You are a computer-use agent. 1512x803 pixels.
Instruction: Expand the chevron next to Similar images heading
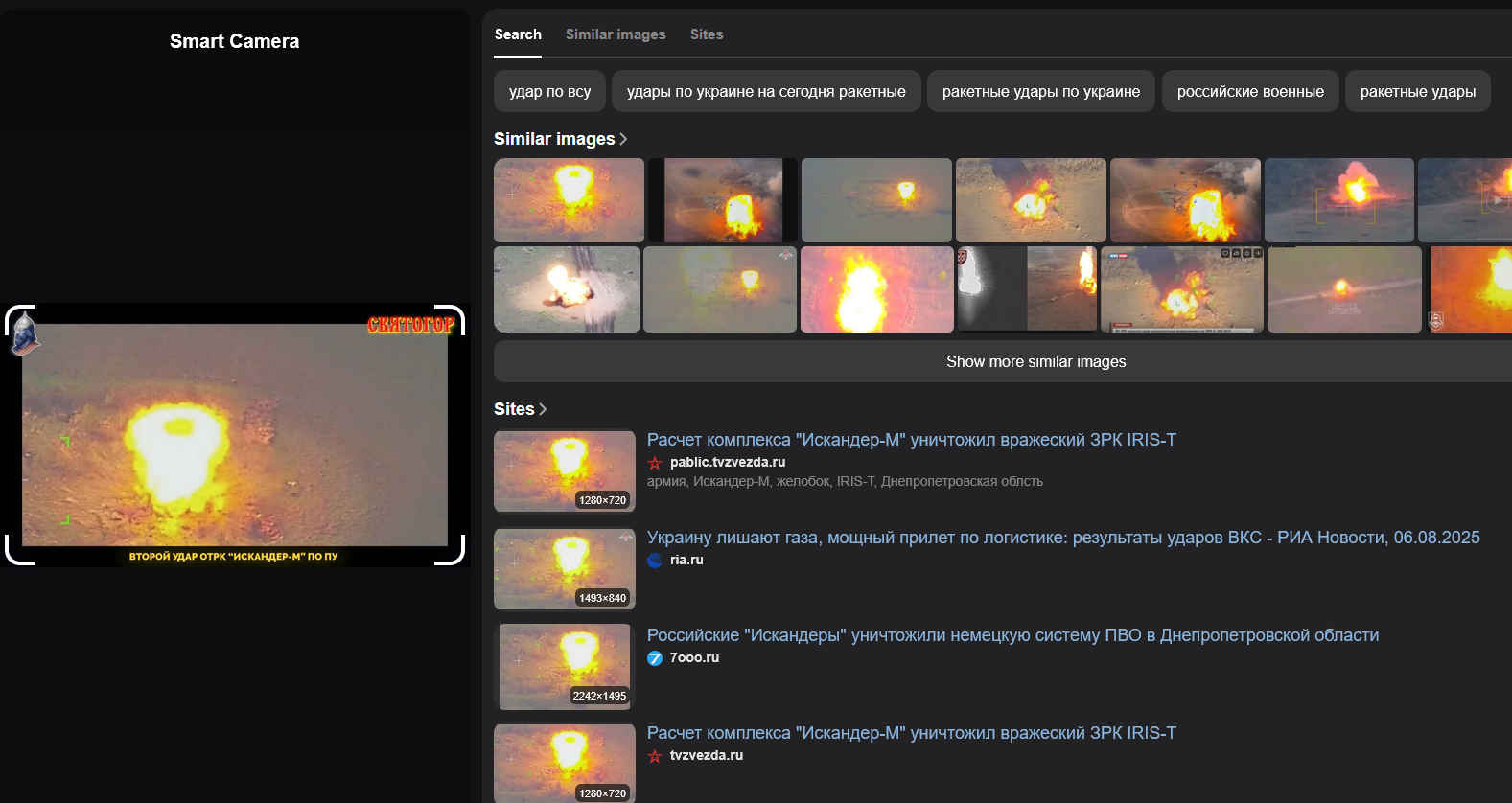click(623, 139)
